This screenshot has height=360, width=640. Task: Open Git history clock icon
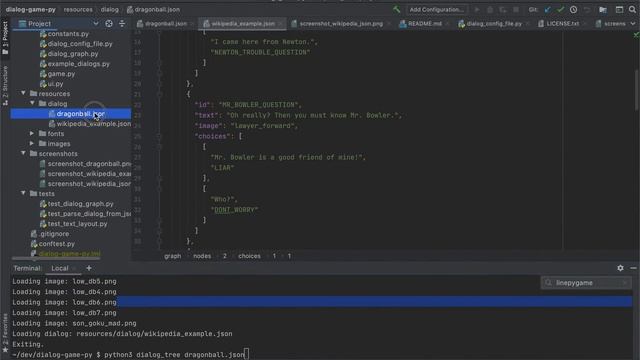[x=573, y=9]
